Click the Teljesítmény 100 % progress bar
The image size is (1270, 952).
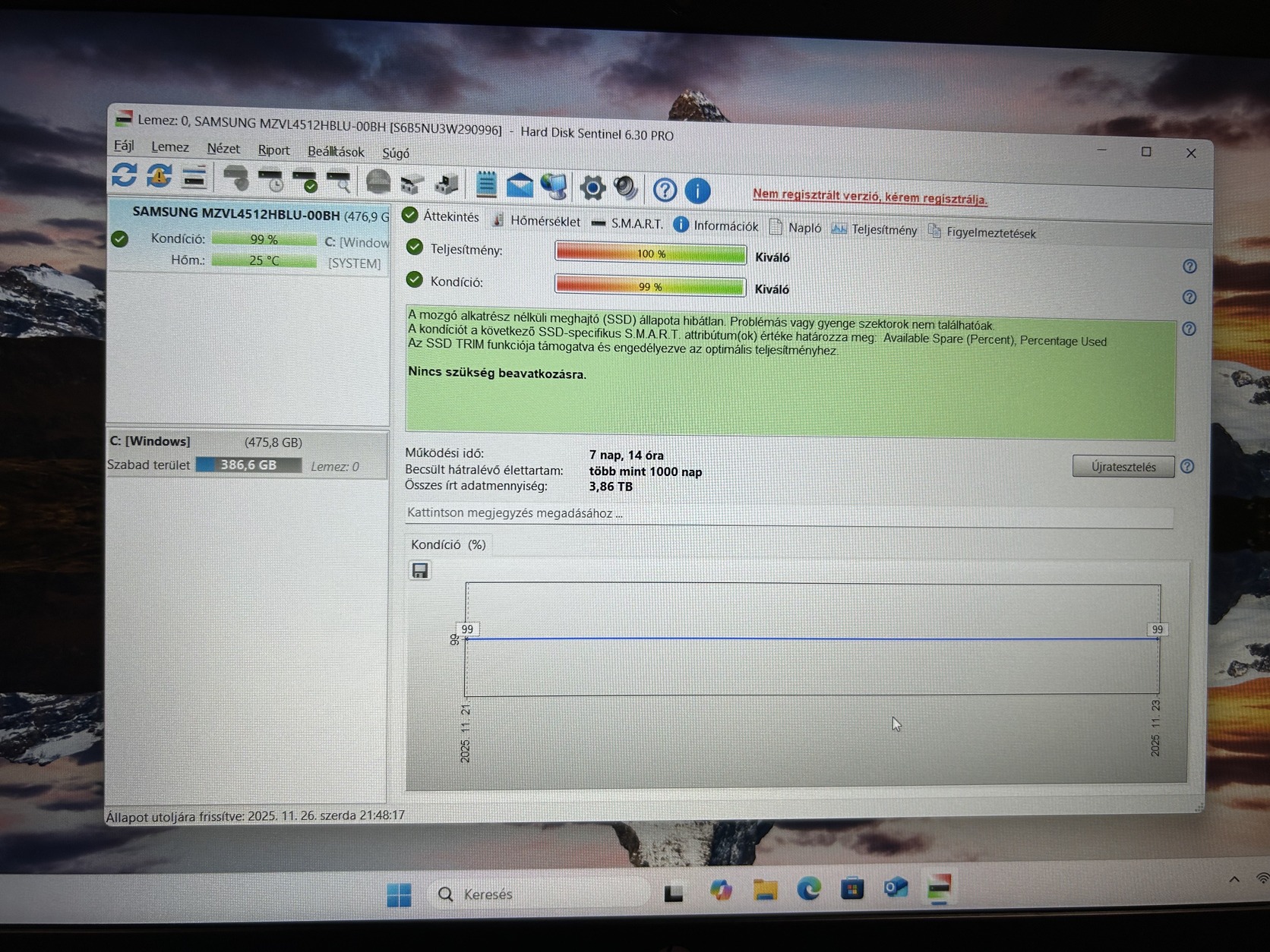(x=651, y=254)
